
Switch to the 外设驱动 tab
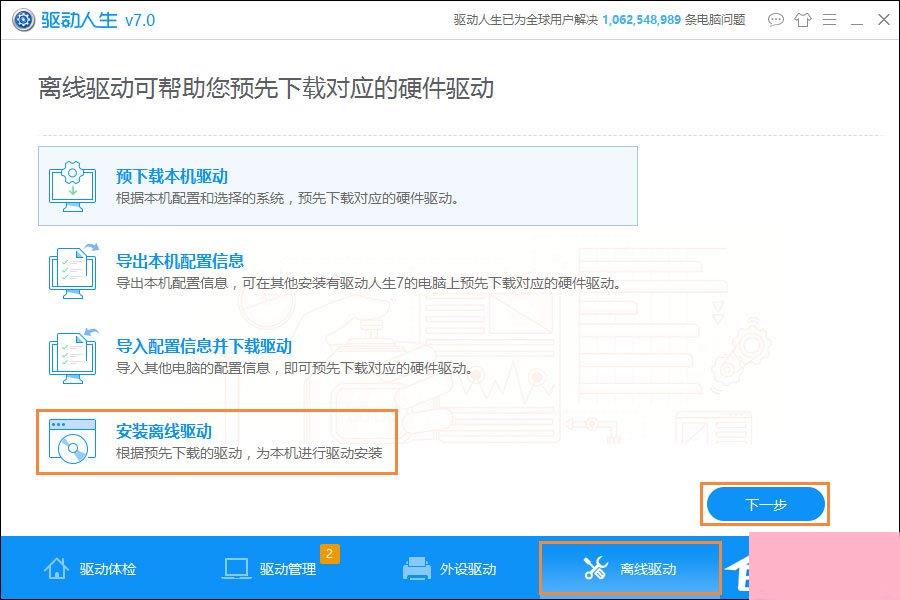coord(450,569)
